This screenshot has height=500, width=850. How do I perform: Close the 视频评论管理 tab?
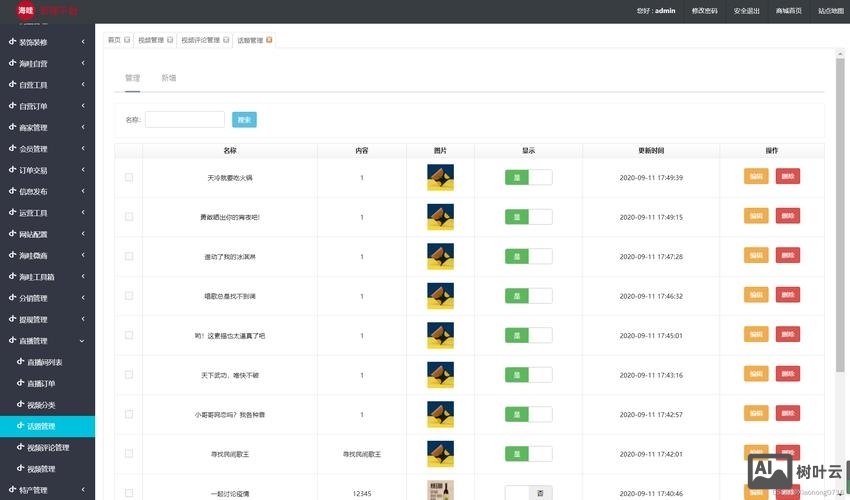click(x=226, y=40)
